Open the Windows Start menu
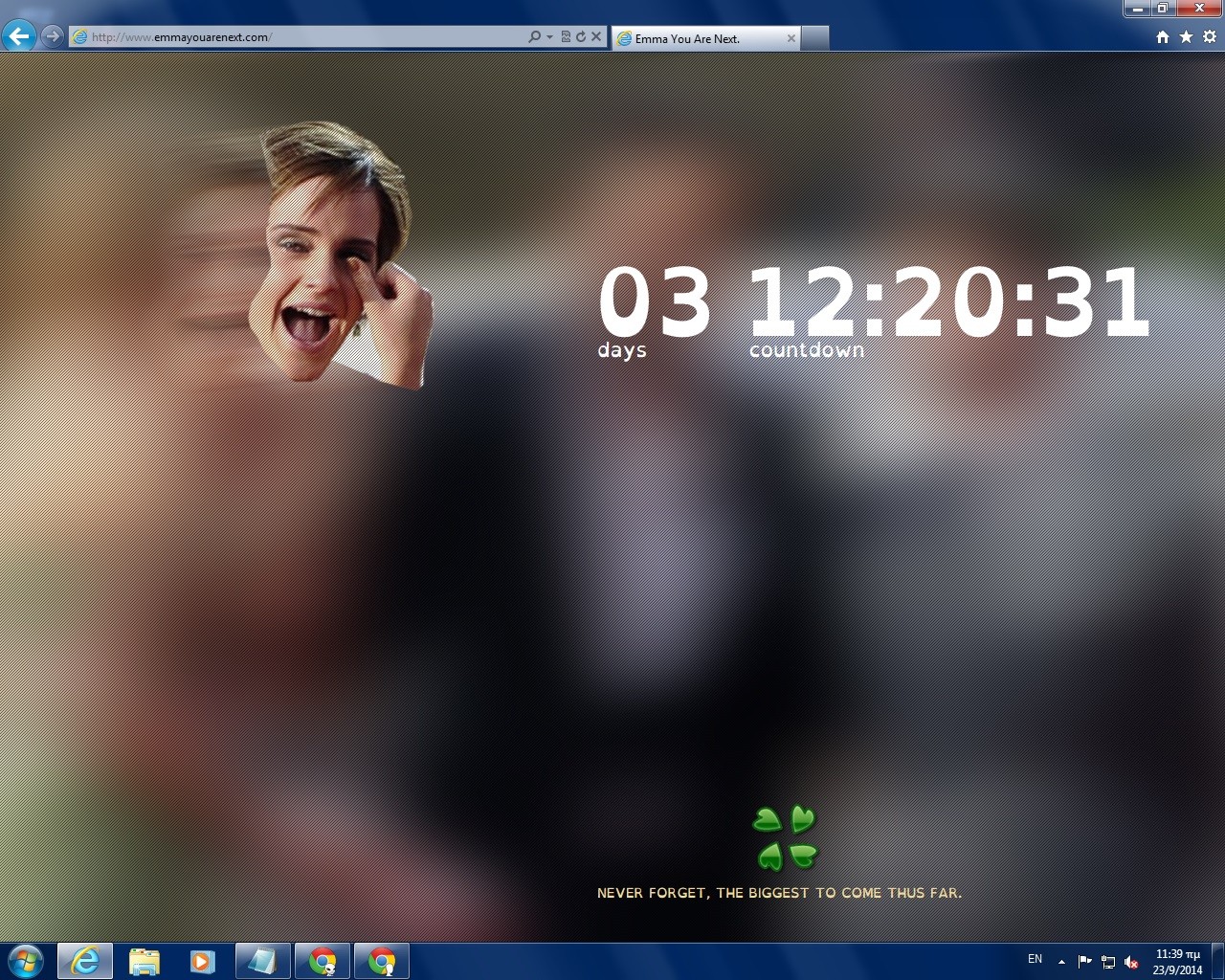1225x980 pixels. pyautogui.click(x=26, y=961)
